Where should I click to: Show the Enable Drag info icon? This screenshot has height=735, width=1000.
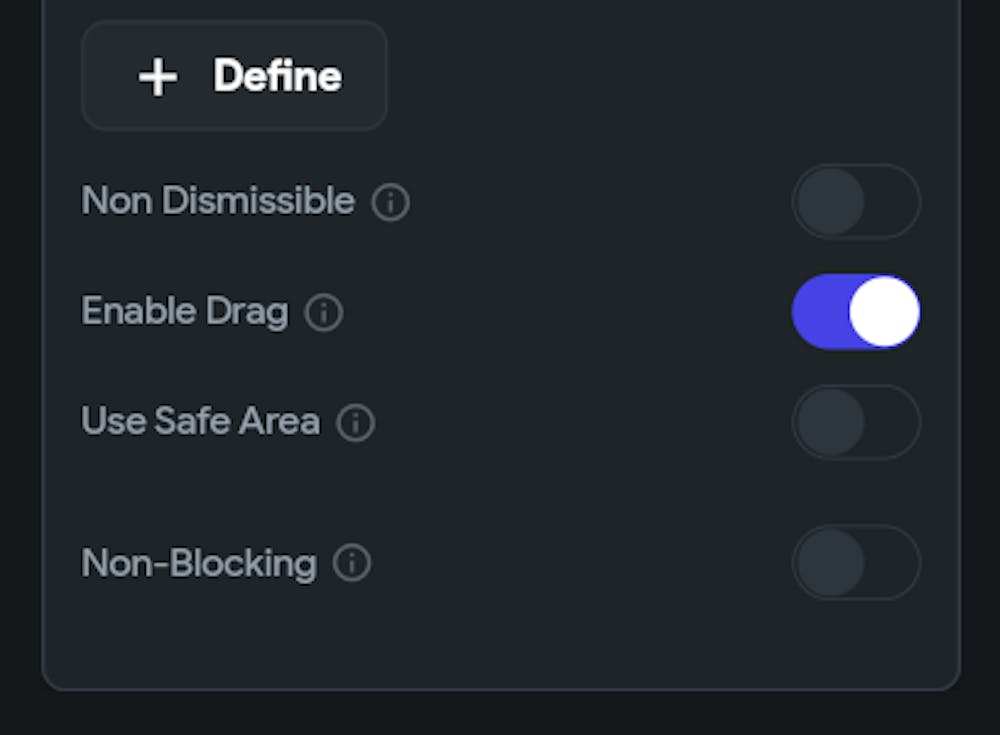pos(323,313)
